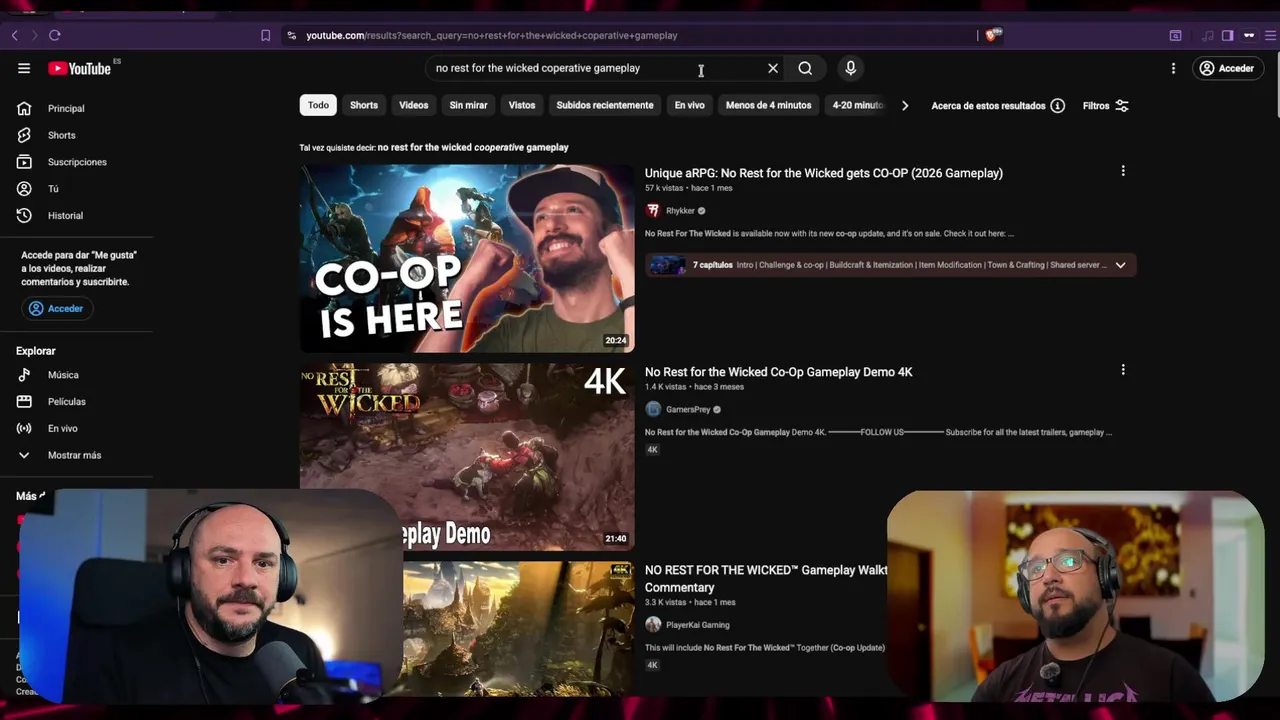The width and height of the screenshot is (1280, 720).
Task: Open the private window sunglasses icon
Action: pos(1248,35)
